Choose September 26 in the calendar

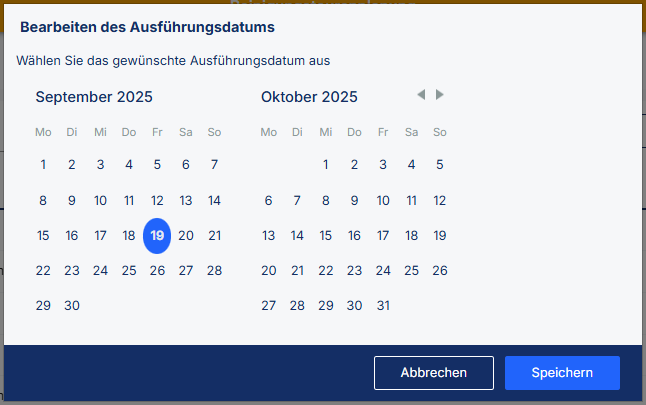click(157, 270)
